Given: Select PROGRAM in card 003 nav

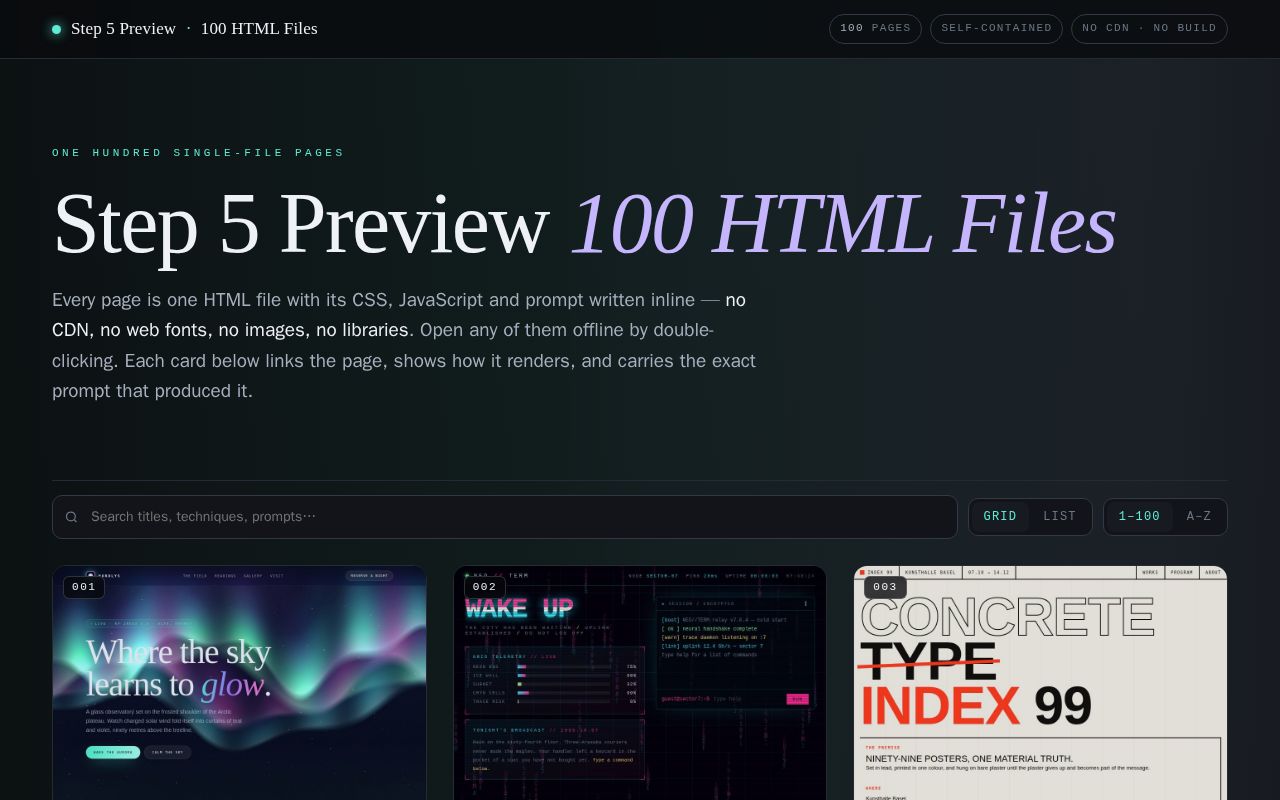Looking at the screenshot, I should pyautogui.click(x=1181, y=573).
